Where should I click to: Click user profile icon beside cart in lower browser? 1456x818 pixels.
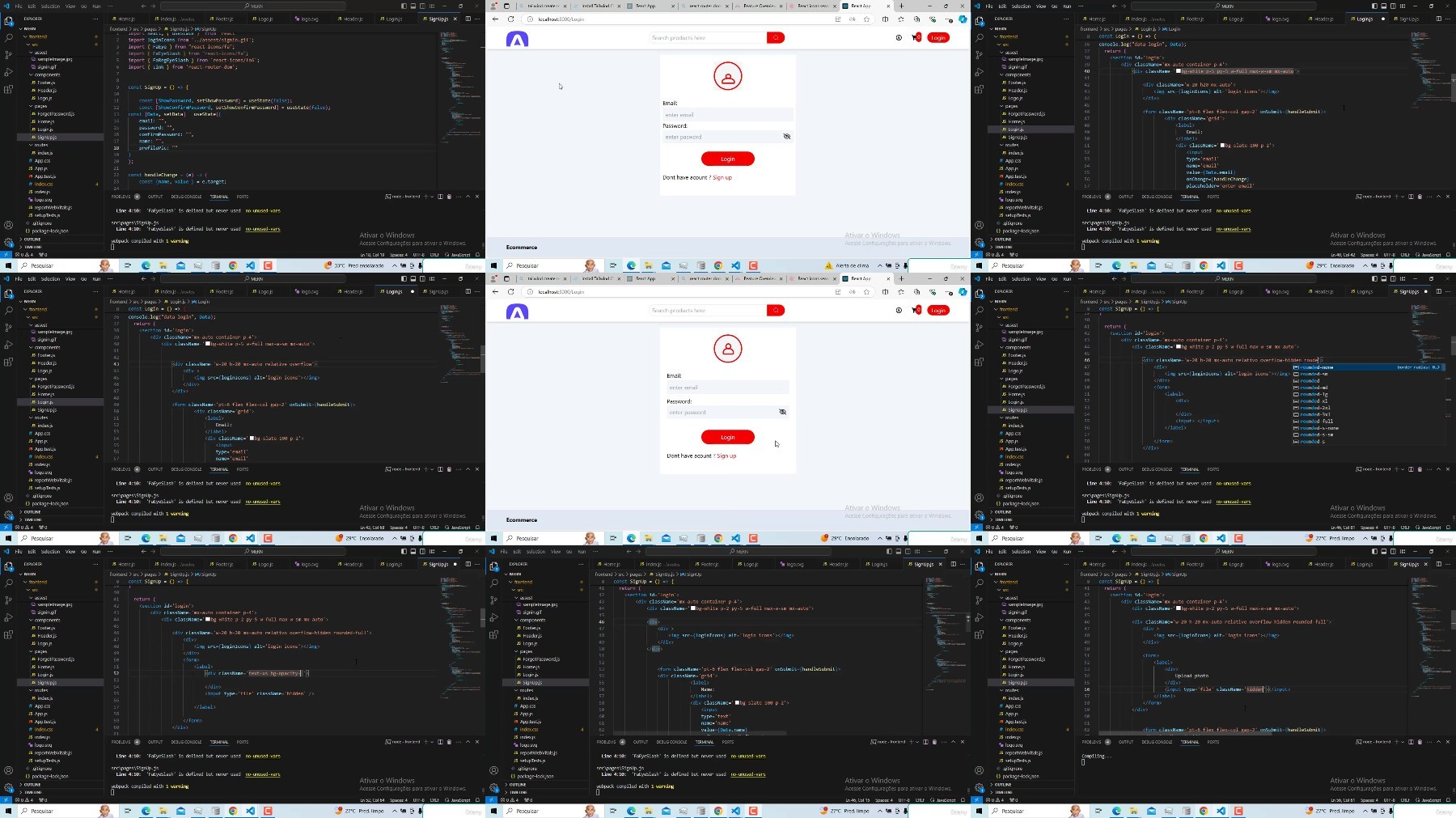(899, 310)
